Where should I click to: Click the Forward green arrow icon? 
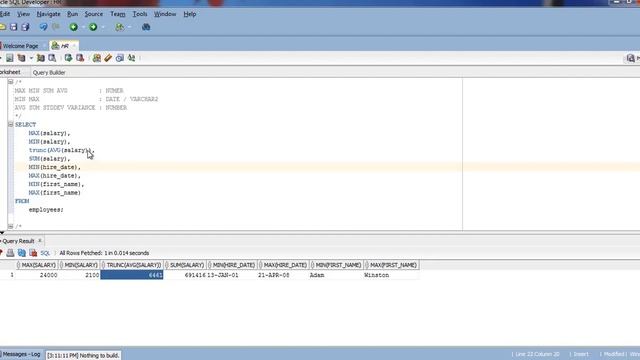93,27
